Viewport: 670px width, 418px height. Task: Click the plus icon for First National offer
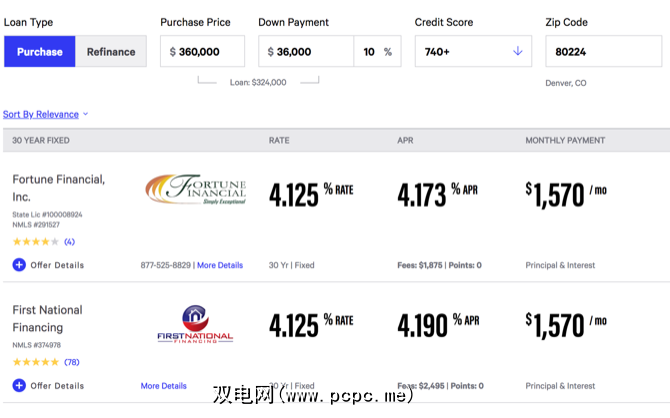(x=19, y=386)
